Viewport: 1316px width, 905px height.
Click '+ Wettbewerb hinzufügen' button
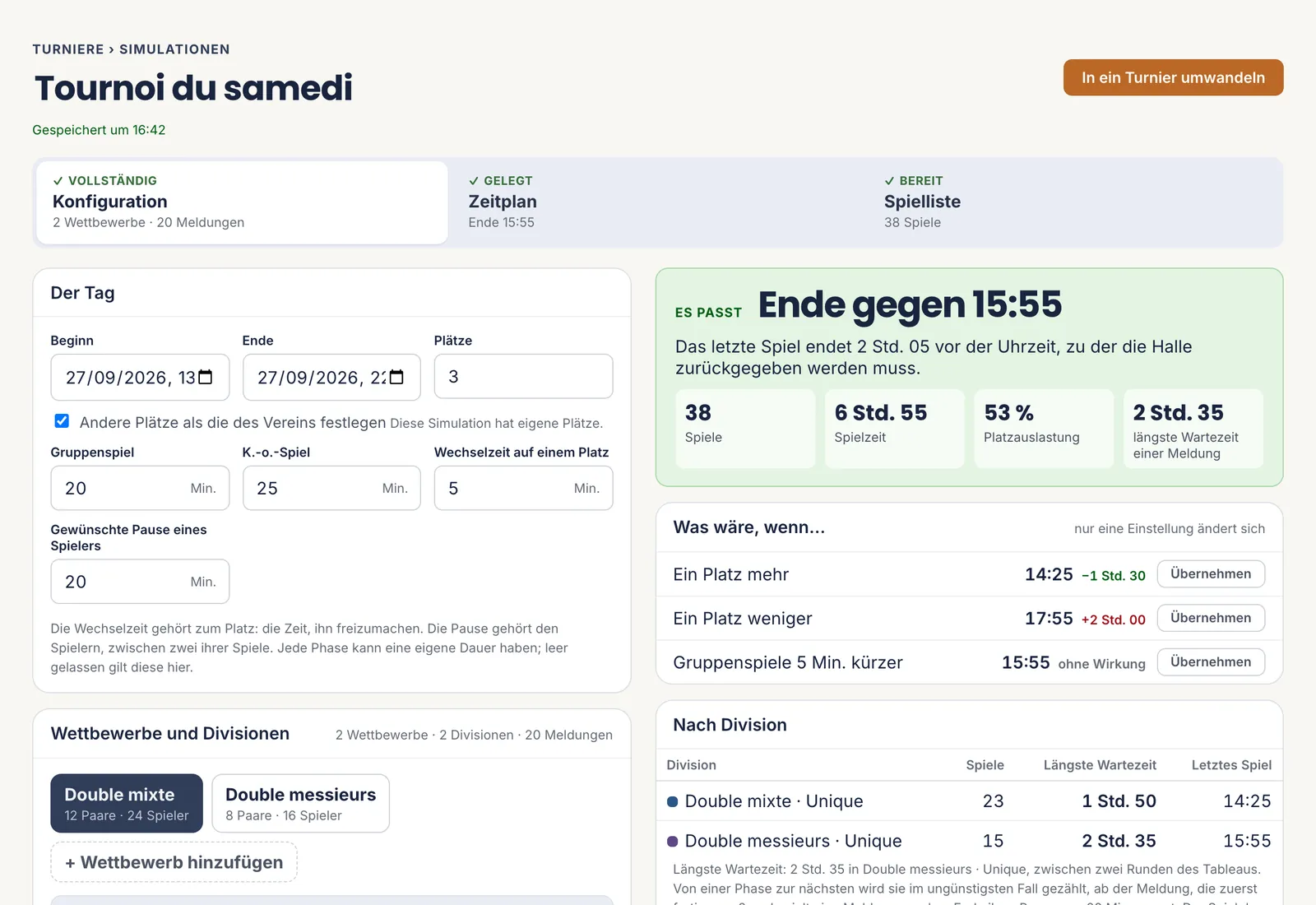(x=174, y=862)
